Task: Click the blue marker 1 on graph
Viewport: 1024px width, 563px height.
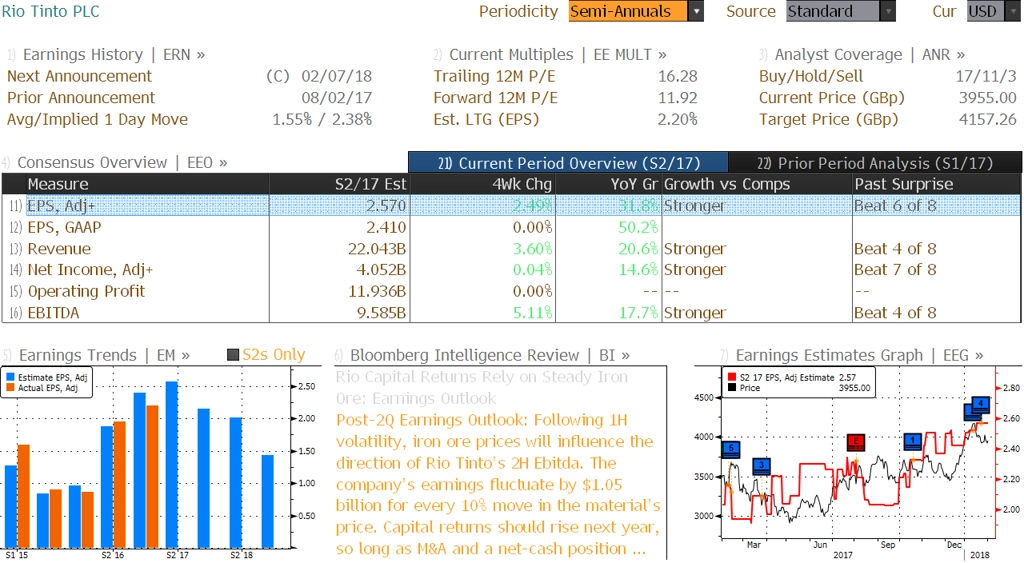Action: tap(913, 441)
